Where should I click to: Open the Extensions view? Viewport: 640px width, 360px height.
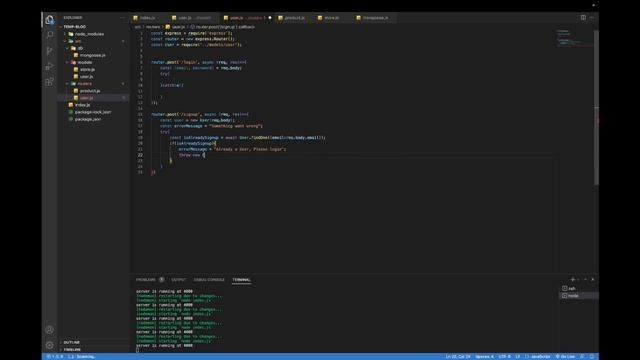click(49, 81)
